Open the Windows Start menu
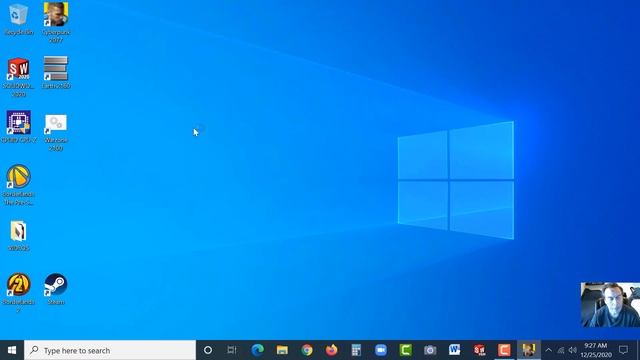 point(12,350)
